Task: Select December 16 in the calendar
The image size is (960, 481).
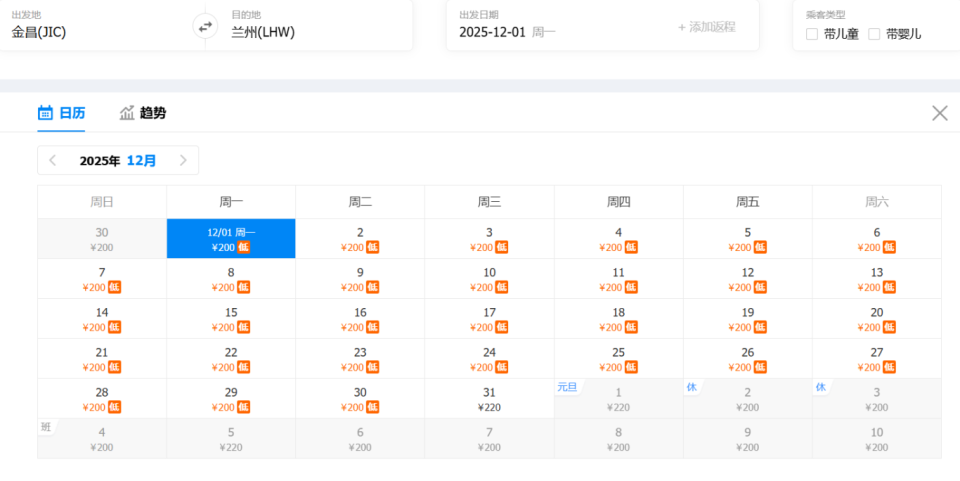Action: (360, 319)
